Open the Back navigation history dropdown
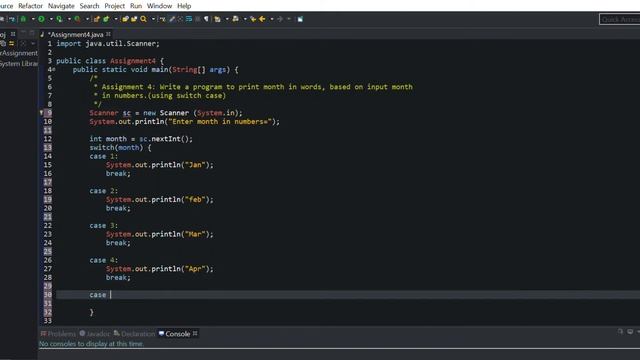Image resolution: width=640 pixels, height=360 pixels. click(x=271, y=19)
